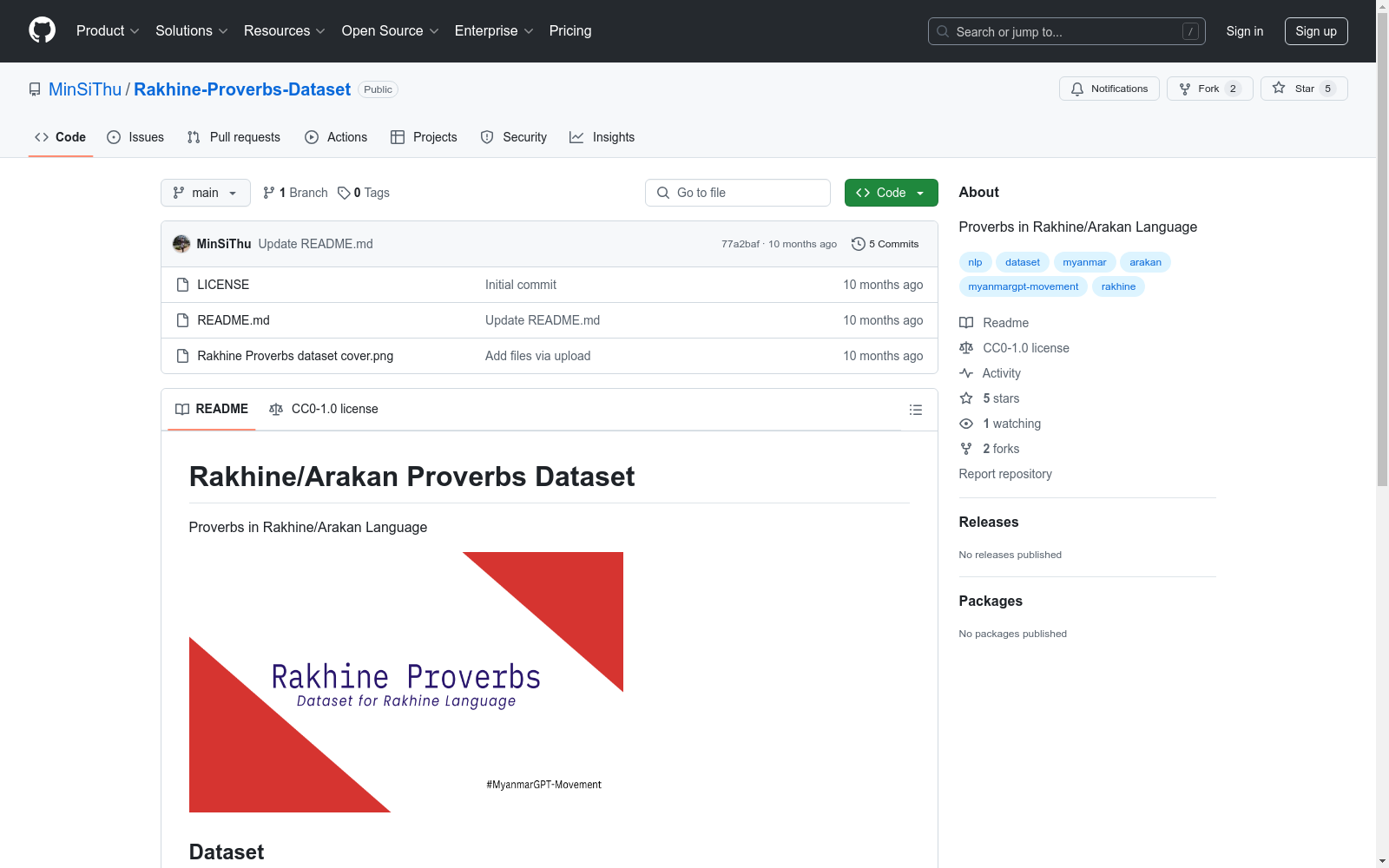This screenshot has height=868, width=1389.
Task: Open the Actions tab
Action: (x=336, y=137)
